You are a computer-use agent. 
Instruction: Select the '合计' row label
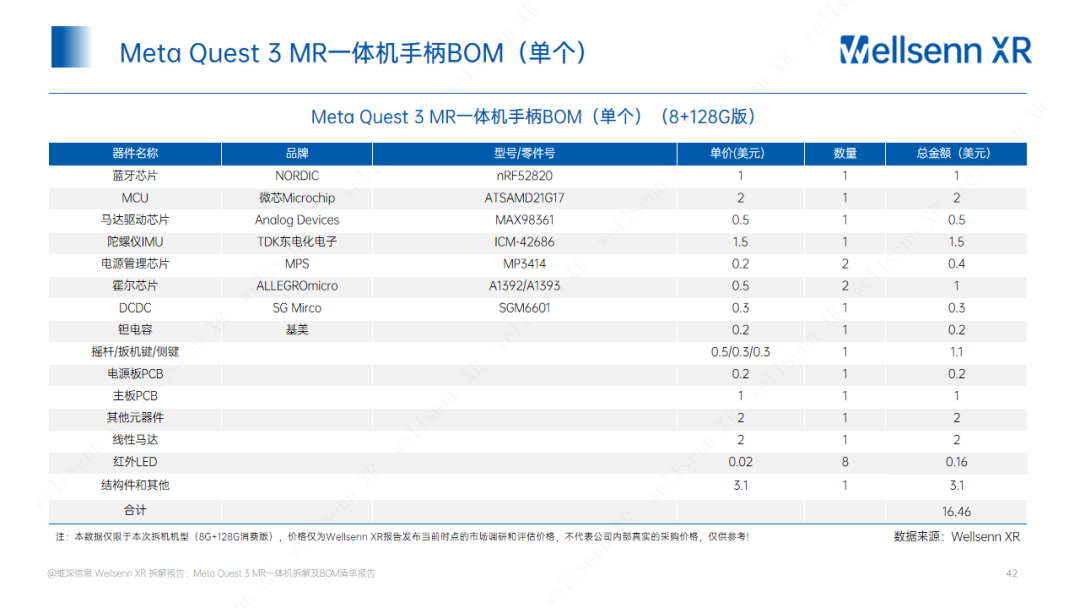tap(135, 510)
